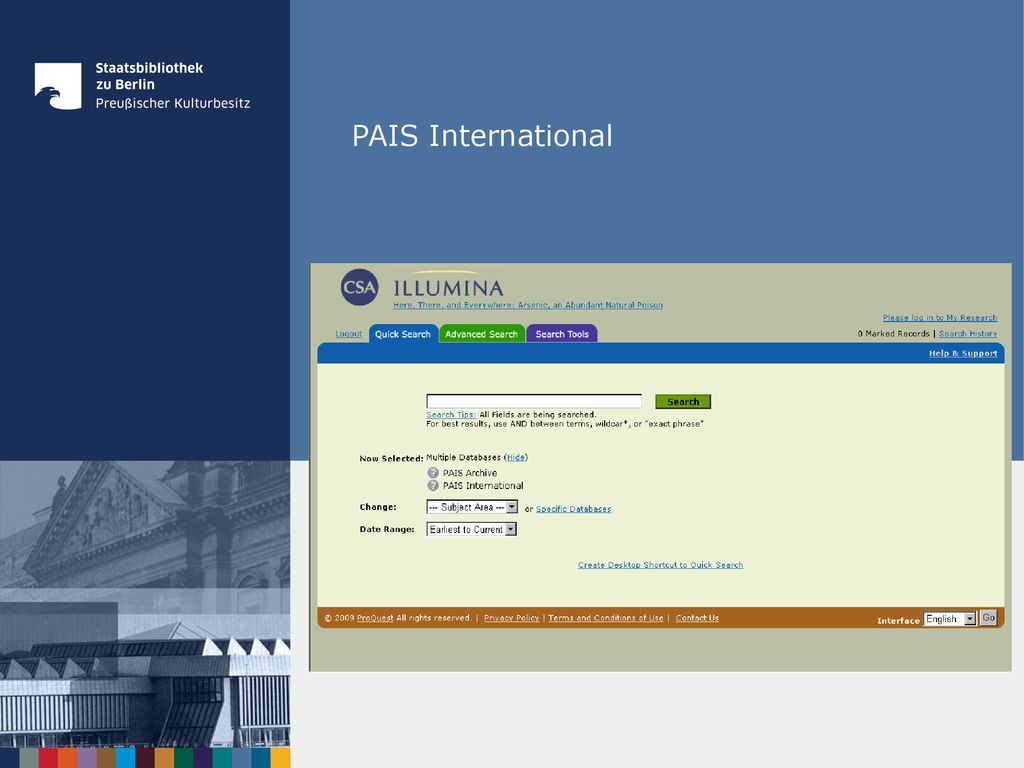Click the ILLUMINA wordmark
The height and width of the screenshot is (768, 1024).
click(x=448, y=288)
